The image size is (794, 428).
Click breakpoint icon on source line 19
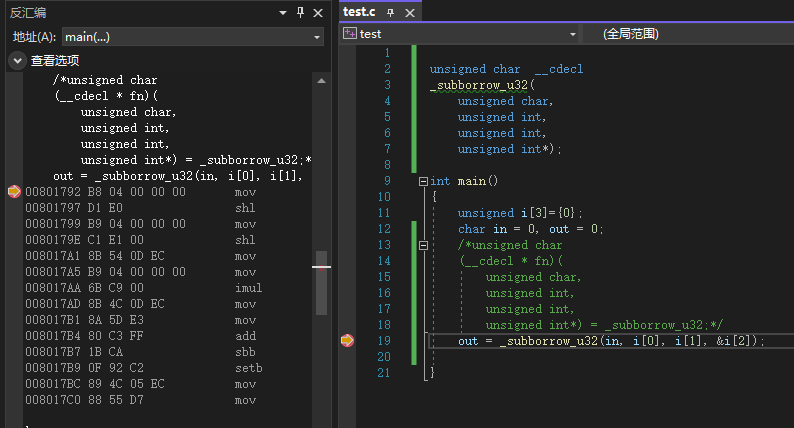click(x=347, y=341)
